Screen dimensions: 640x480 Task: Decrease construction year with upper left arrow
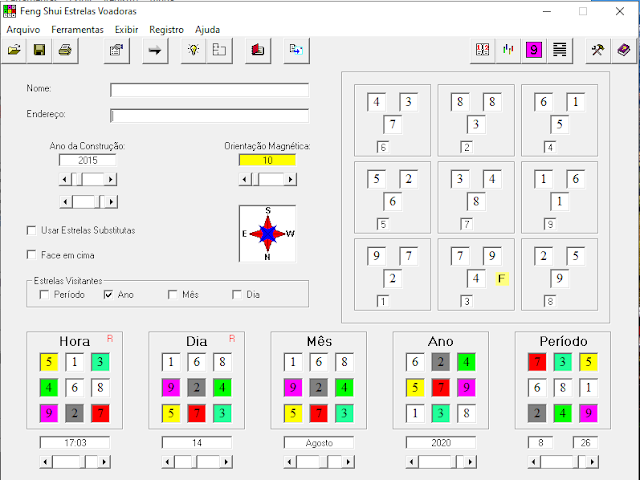tap(65, 179)
